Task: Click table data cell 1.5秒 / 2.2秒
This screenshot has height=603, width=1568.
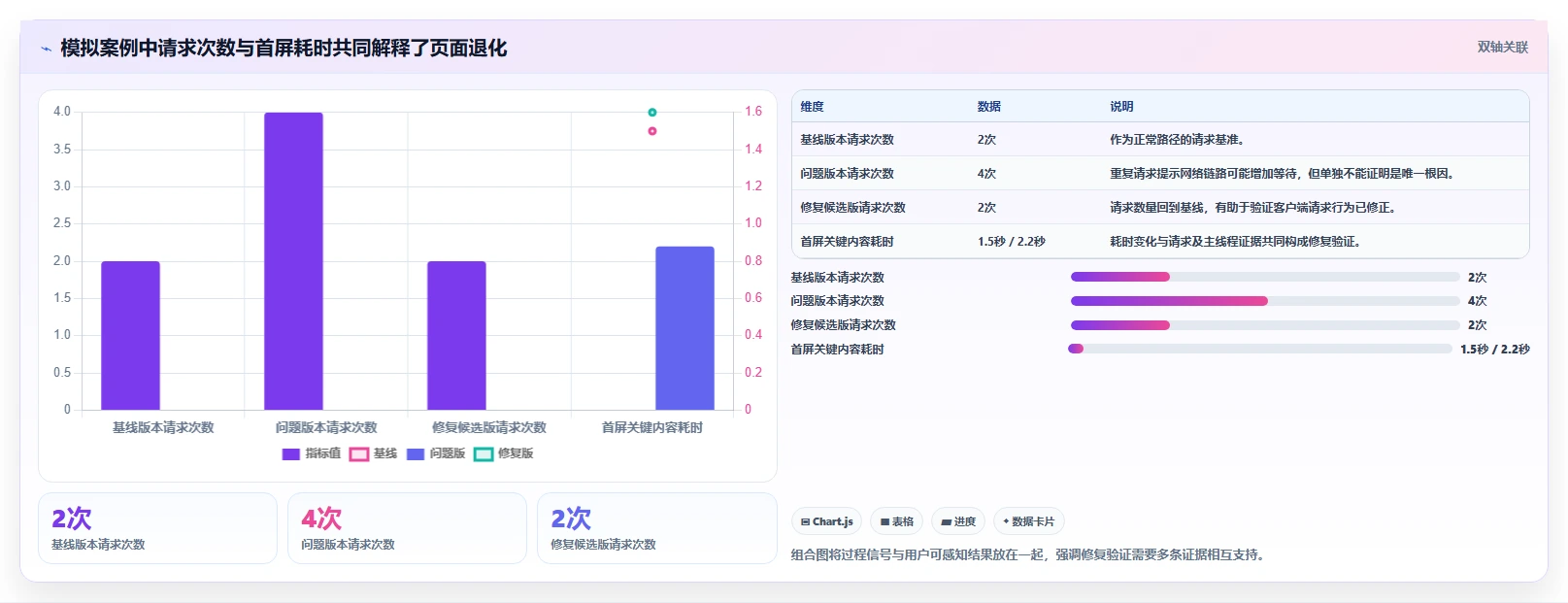Action: (x=1011, y=242)
